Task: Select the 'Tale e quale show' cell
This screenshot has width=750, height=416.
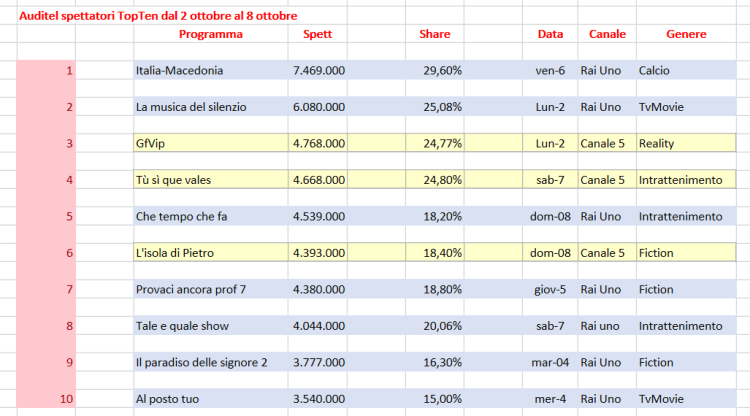Action: [x=182, y=326]
